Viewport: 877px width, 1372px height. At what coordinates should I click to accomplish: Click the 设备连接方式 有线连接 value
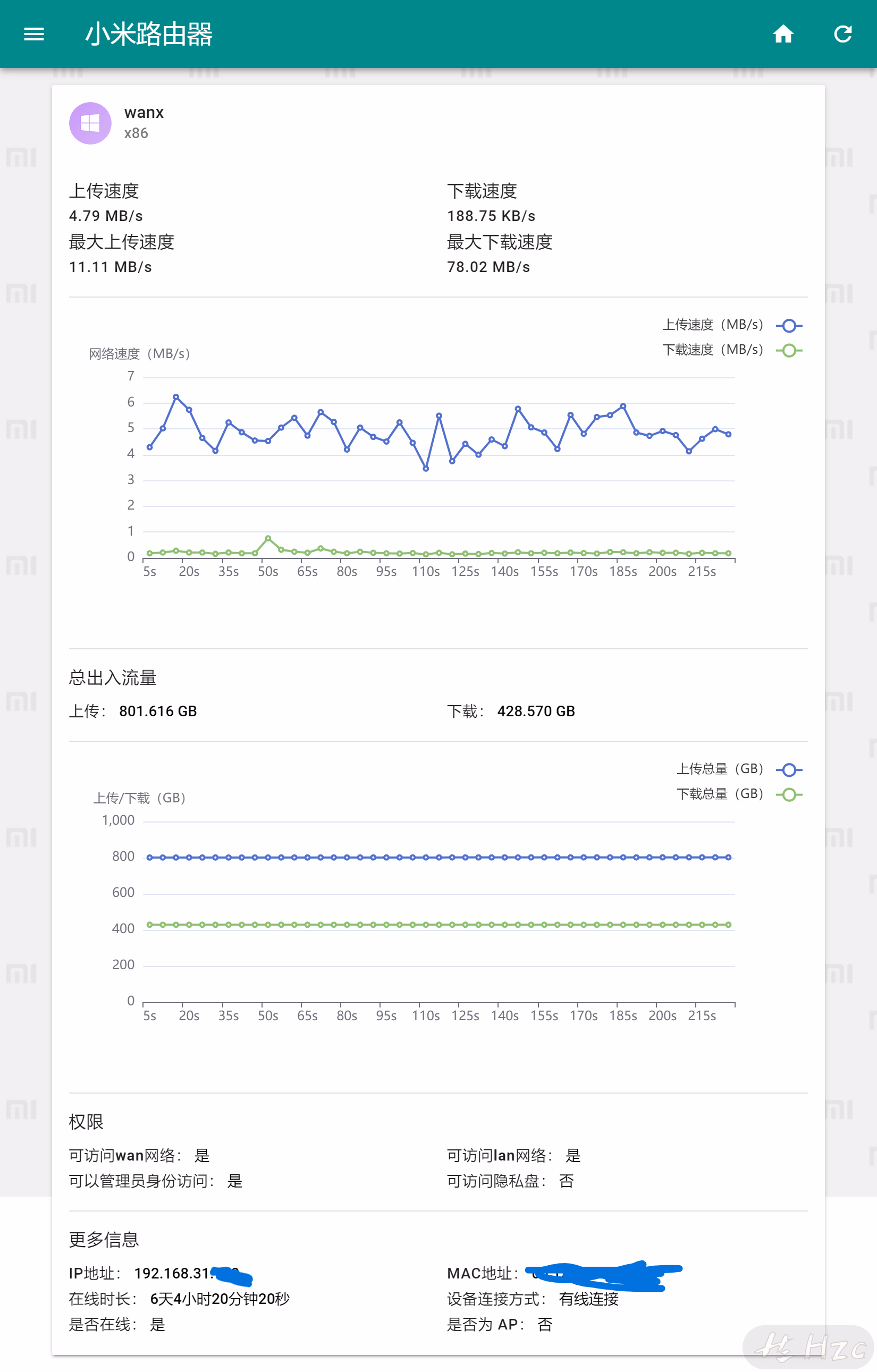click(x=589, y=1299)
